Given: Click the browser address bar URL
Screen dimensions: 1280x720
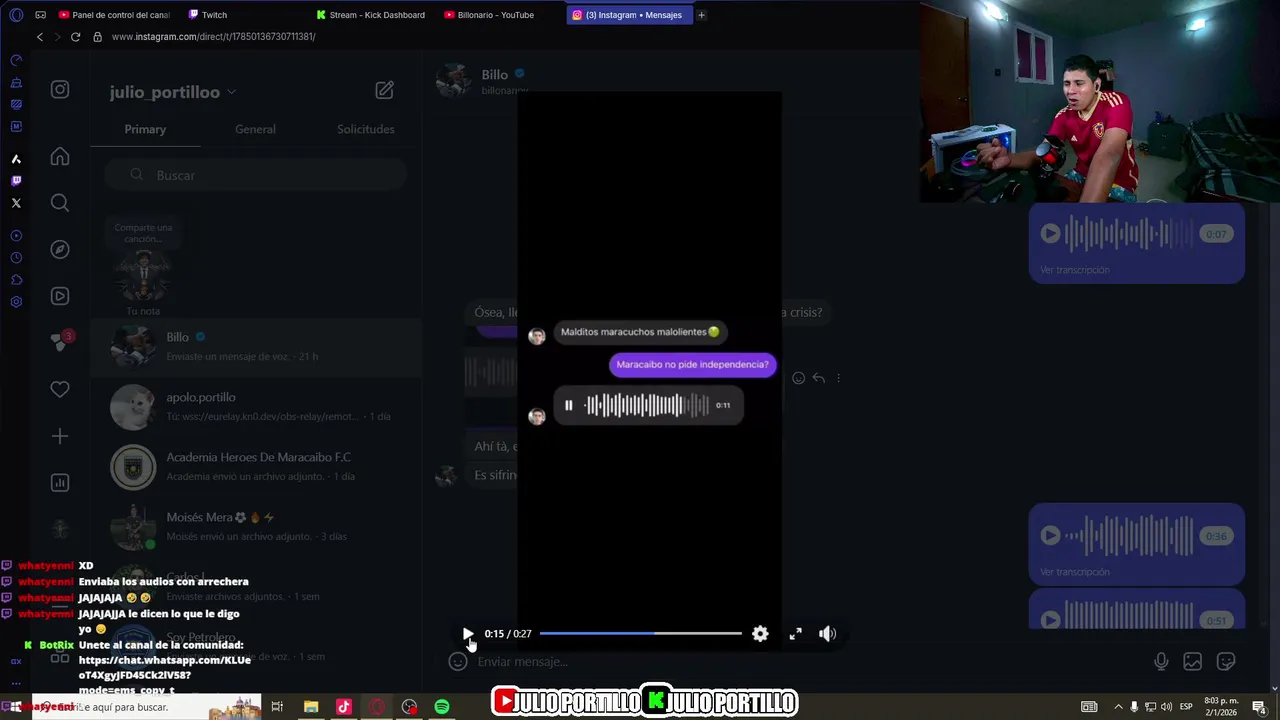Looking at the screenshot, I should (213, 36).
